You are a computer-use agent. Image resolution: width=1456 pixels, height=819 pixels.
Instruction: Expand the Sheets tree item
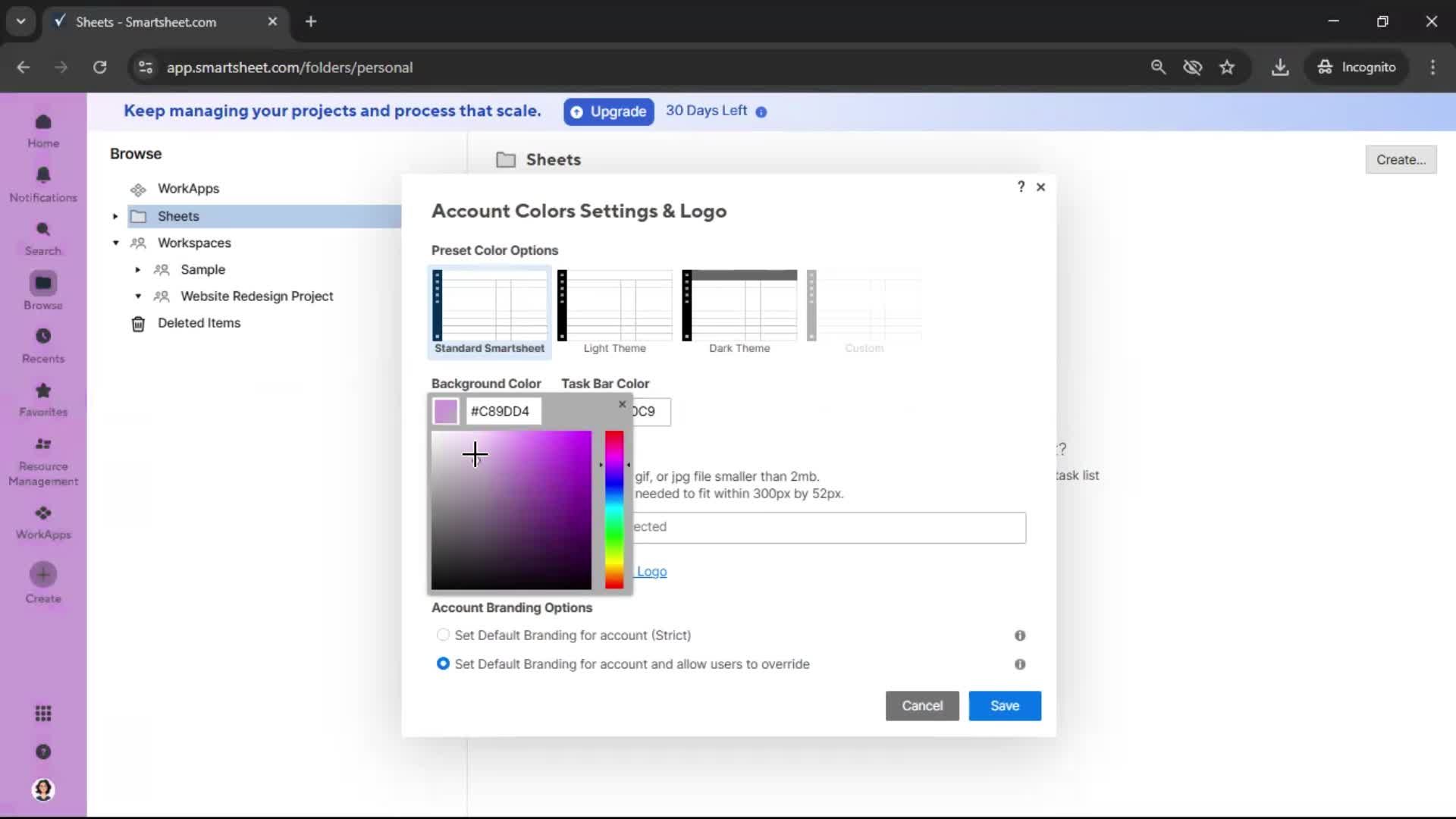click(x=115, y=216)
